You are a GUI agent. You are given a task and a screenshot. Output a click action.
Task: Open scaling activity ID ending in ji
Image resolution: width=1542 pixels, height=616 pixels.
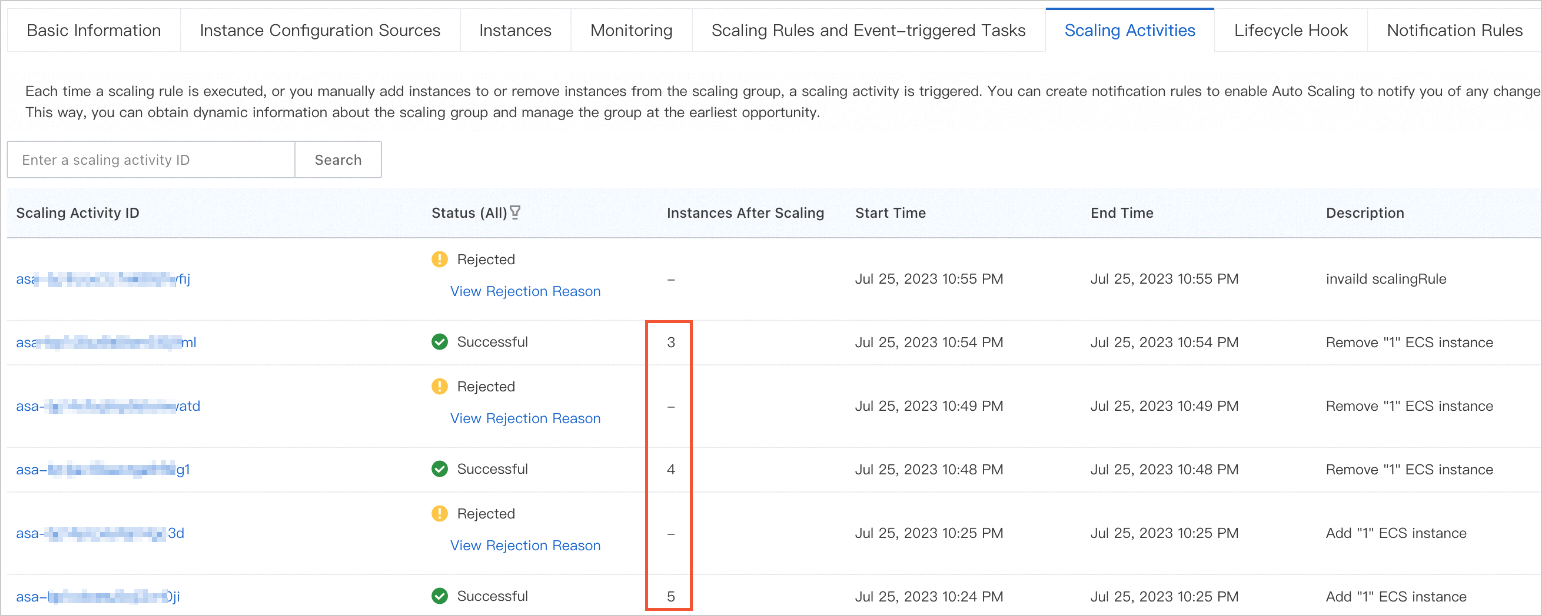(x=98, y=597)
